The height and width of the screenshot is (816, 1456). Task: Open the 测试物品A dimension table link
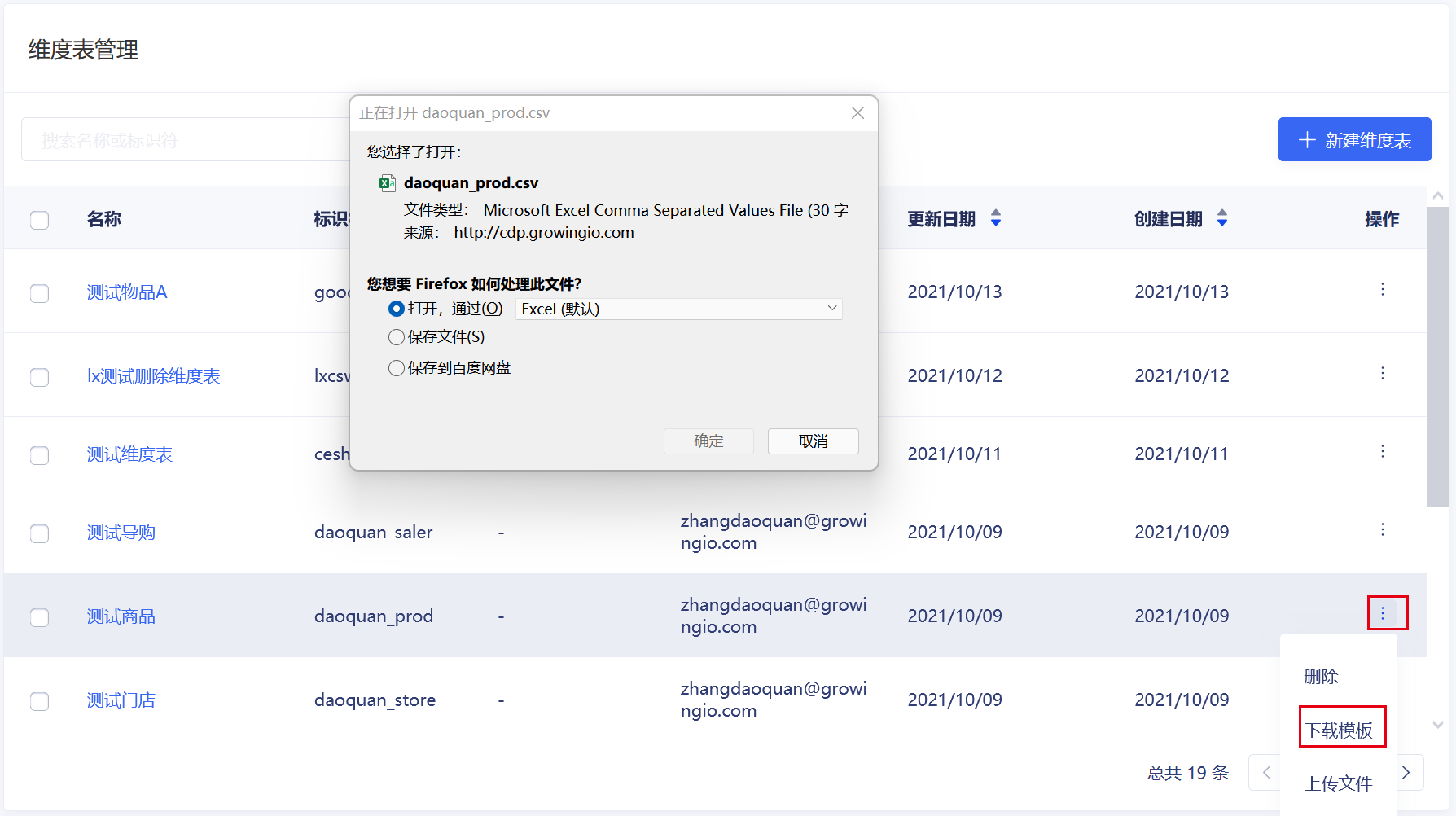(x=127, y=292)
